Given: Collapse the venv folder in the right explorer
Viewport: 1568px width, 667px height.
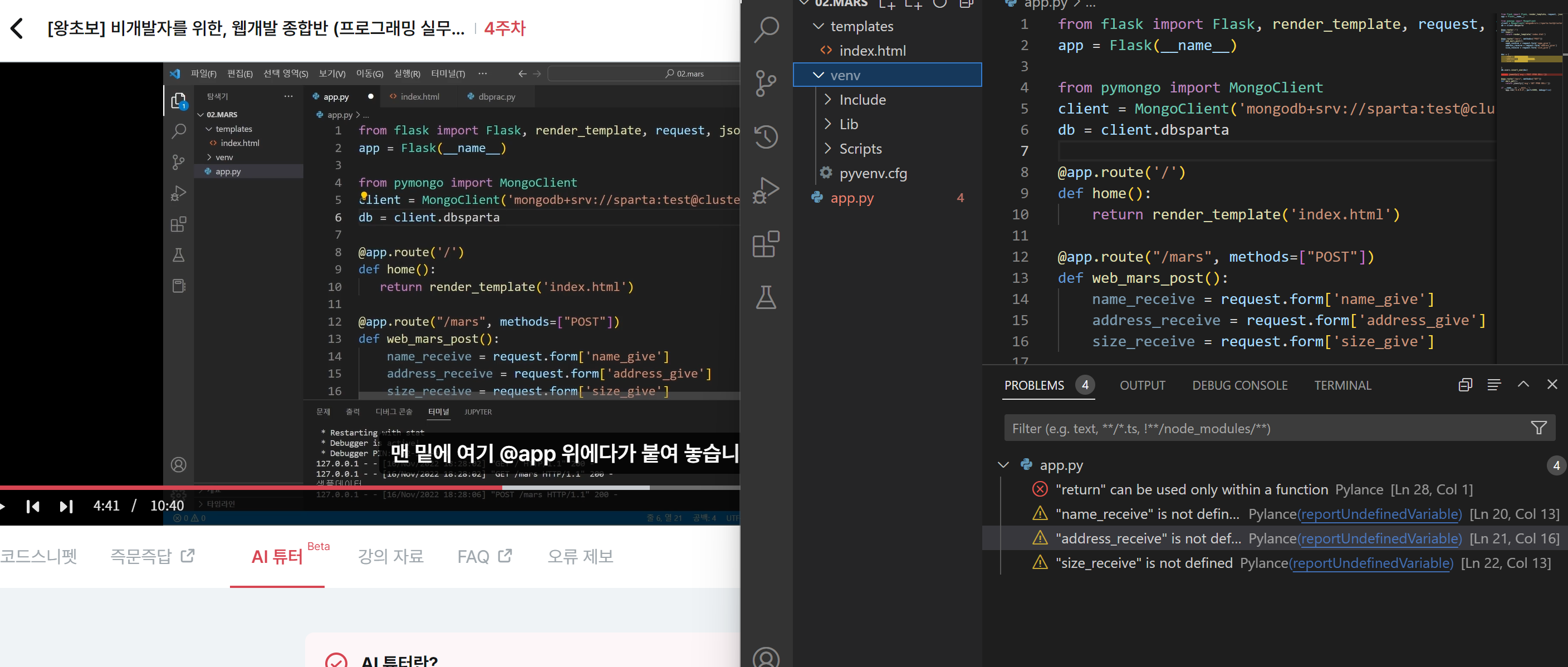Looking at the screenshot, I should coord(819,75).
